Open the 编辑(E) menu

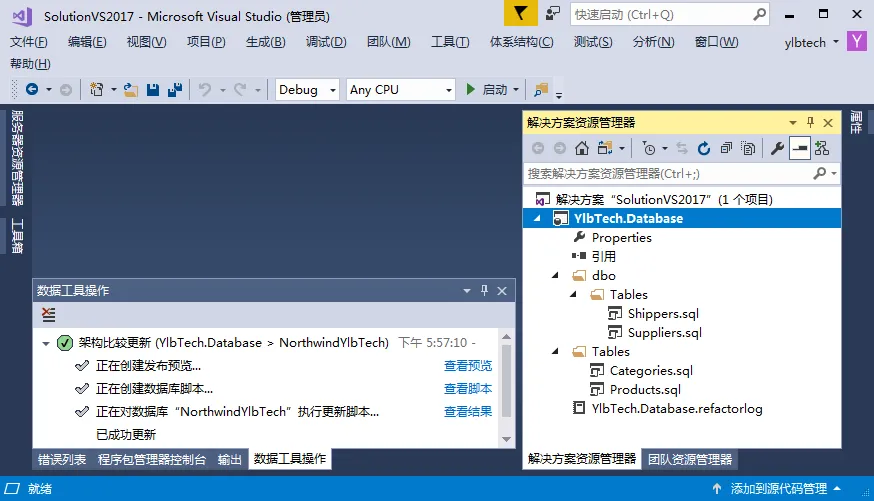pos(87,42)
